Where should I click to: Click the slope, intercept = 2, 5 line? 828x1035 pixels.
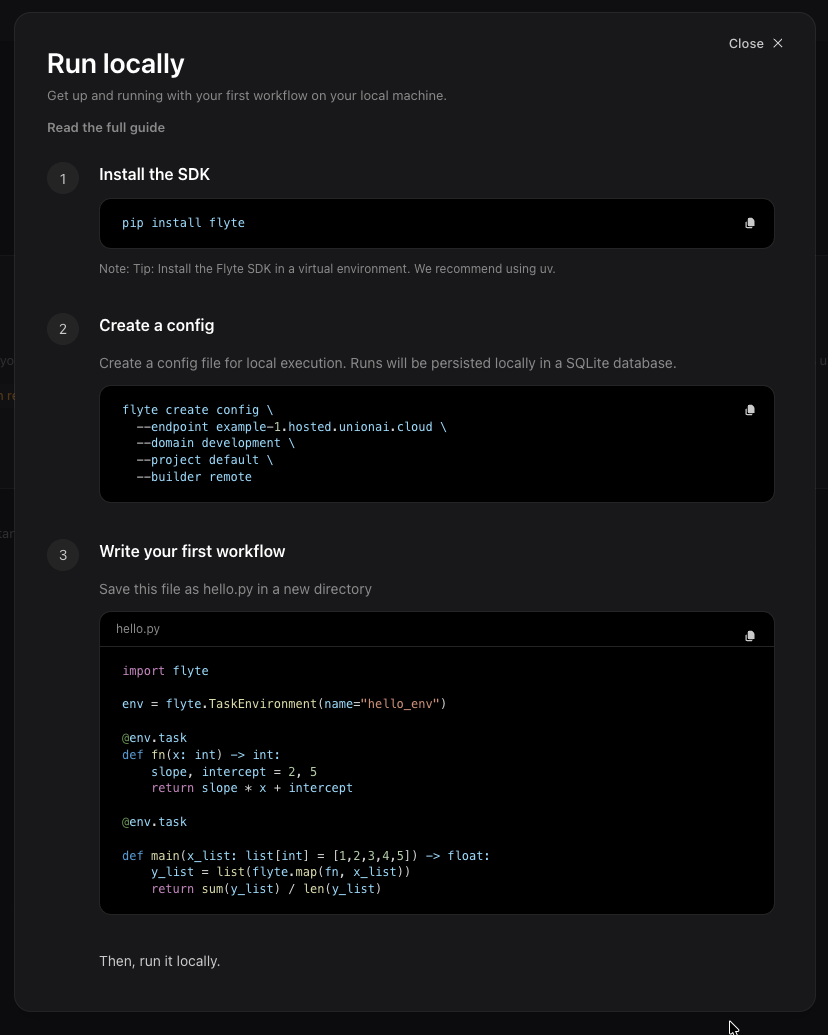[234, 772]
